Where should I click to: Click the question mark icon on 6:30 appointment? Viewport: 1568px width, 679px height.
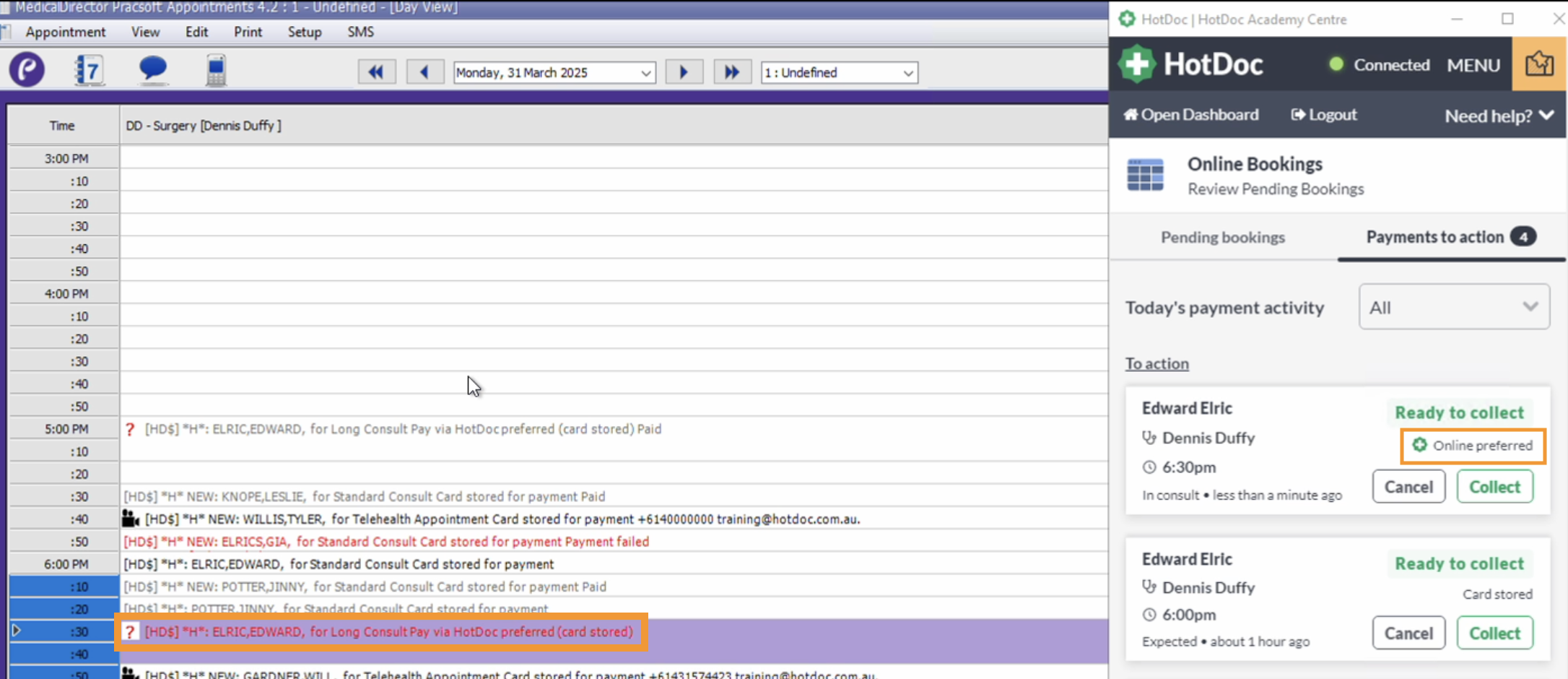129,632
